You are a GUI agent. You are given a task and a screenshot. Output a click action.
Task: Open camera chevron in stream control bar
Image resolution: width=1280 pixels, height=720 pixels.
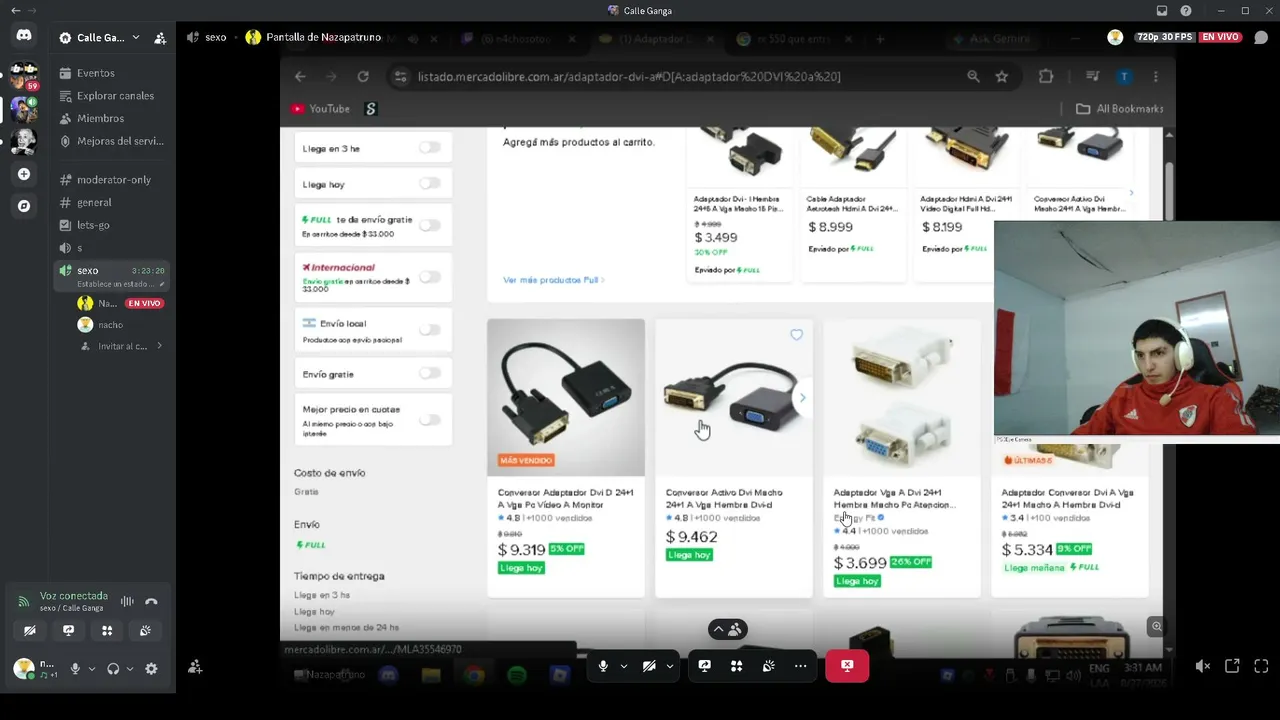tap(670, 666)
